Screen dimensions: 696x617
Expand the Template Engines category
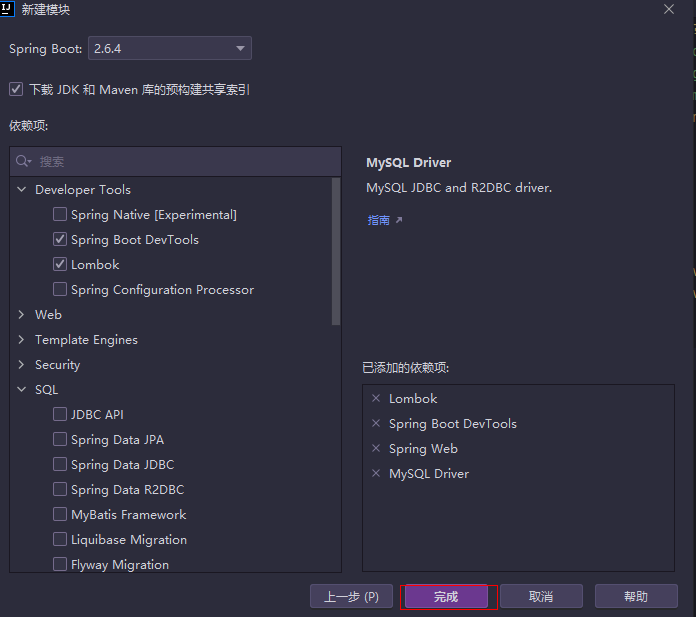click(21, 340)
